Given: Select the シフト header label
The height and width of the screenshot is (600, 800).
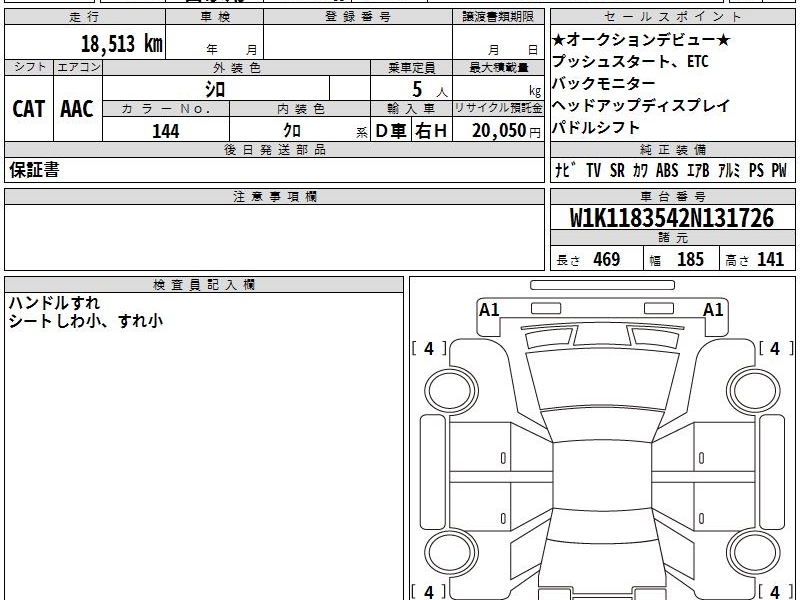Looking at the screenshot, I should pyautogui.click(x=29, y=67).
